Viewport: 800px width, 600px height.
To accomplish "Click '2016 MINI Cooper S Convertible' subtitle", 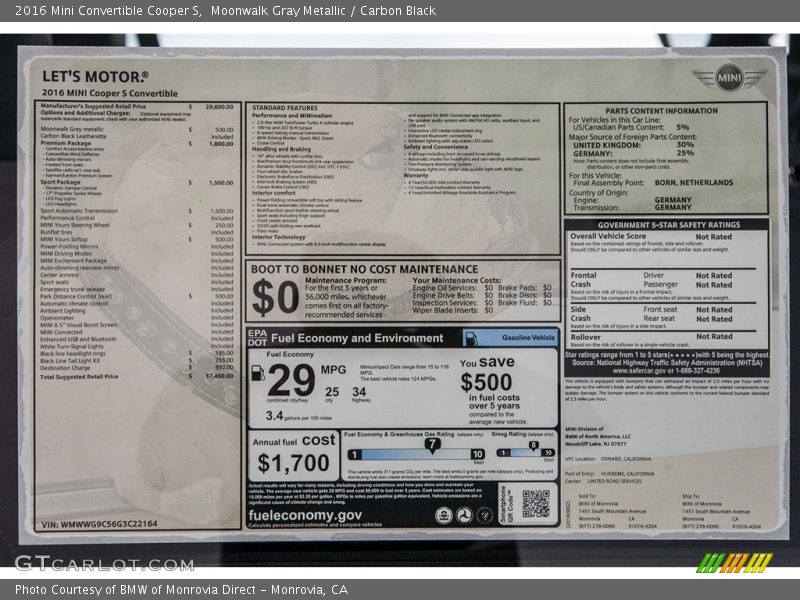I will click(110, 93).
